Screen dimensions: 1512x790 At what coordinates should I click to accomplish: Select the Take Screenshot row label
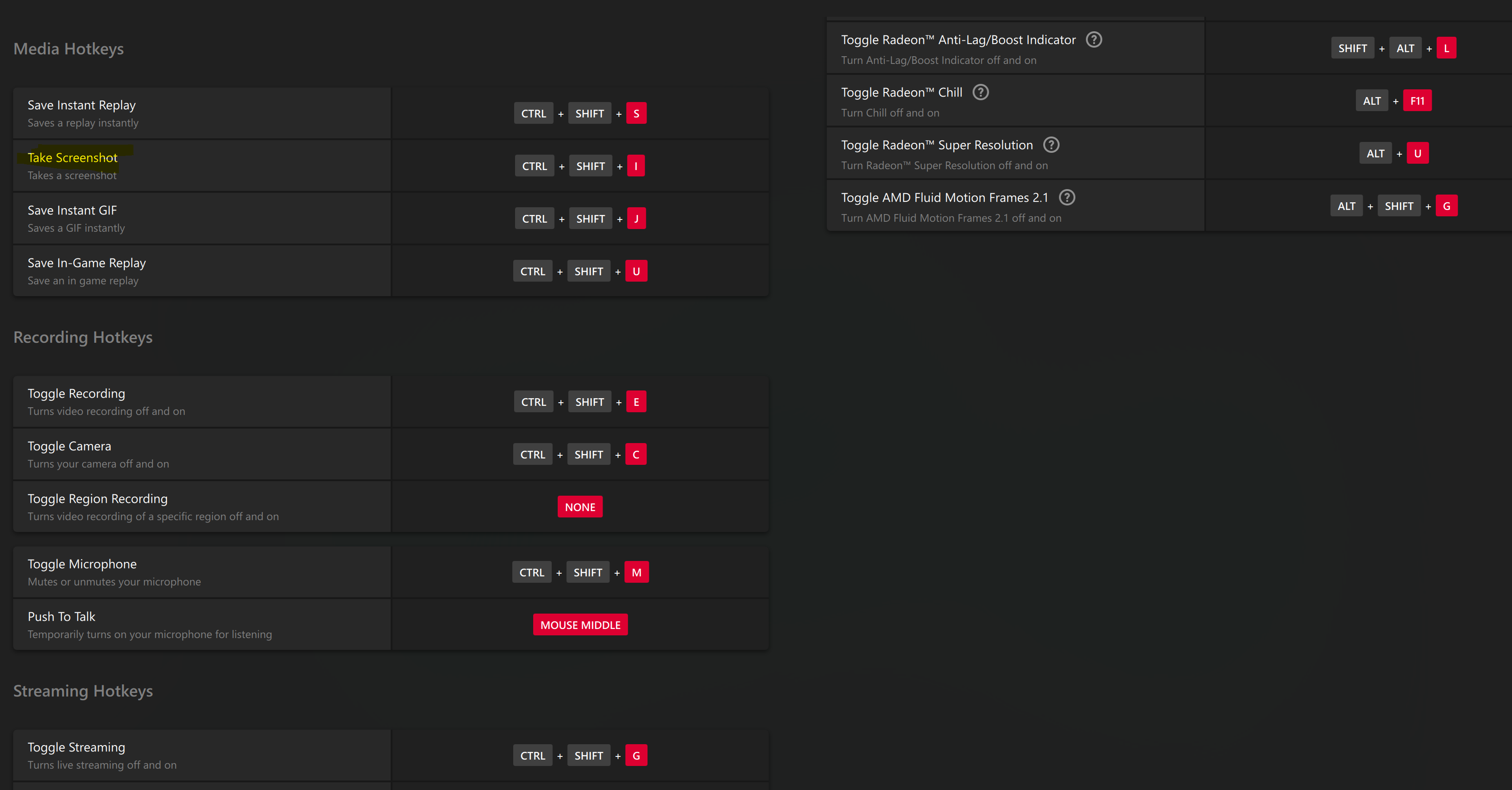(x=72, y=158)
